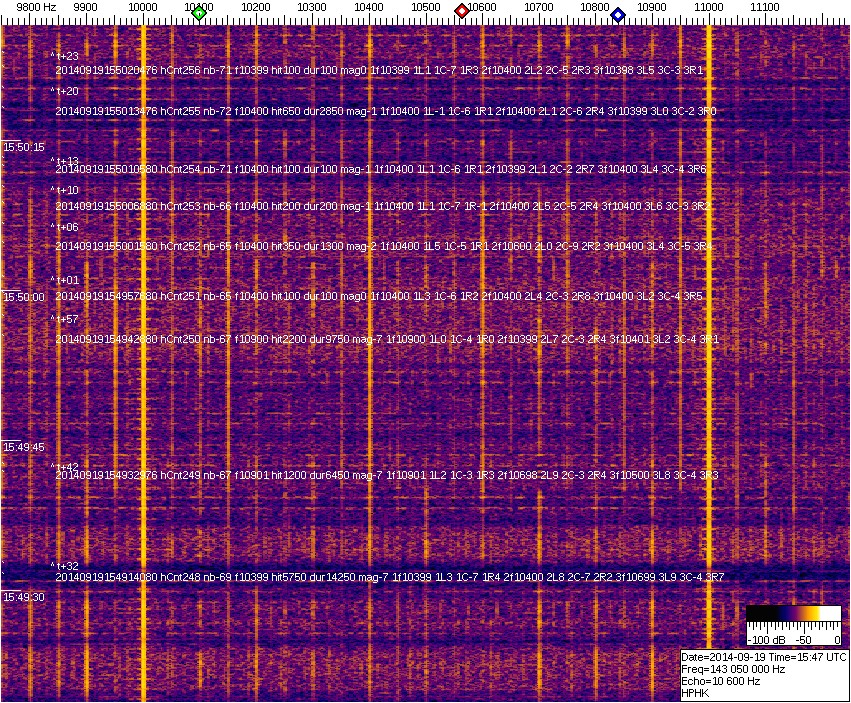851x703 pixels.
Task: Click 10400 on the frequency ruler
Action: click(x=370, y=7)
